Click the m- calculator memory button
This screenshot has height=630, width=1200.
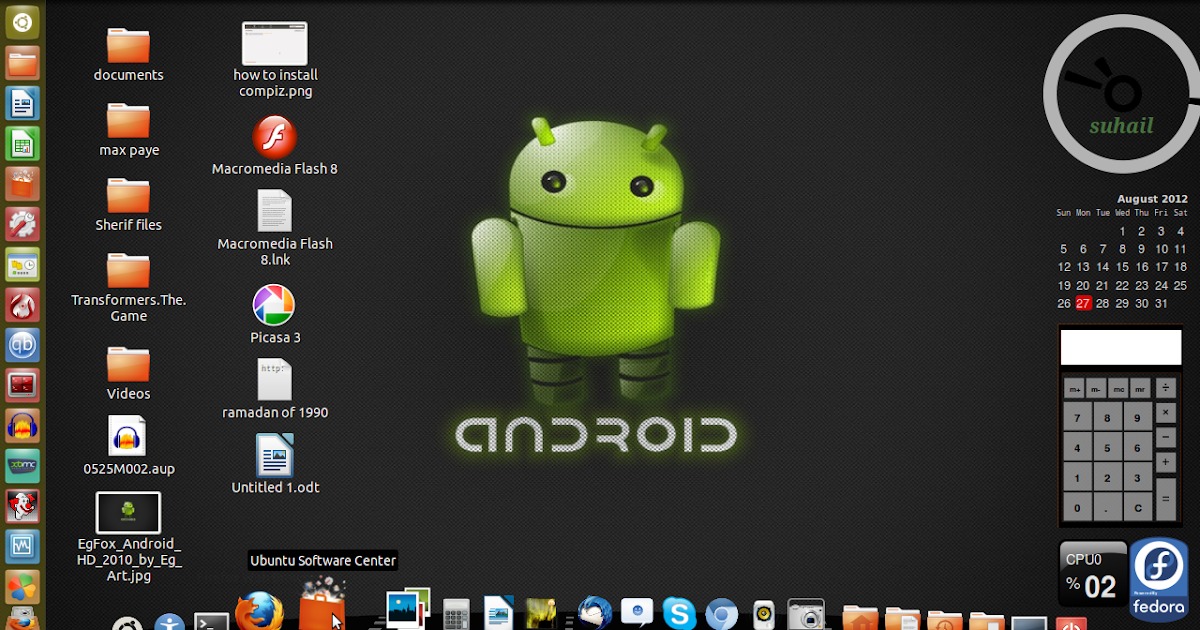1096,388
